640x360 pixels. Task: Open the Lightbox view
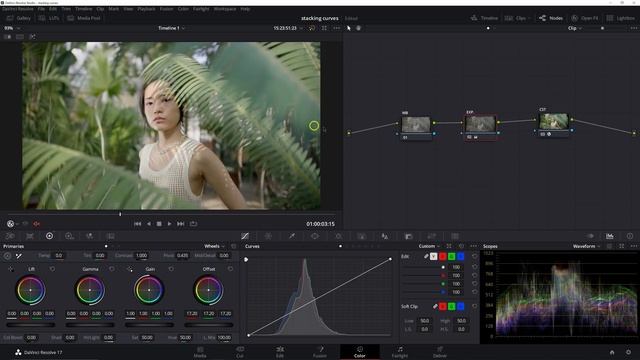[x=620, y=18]
